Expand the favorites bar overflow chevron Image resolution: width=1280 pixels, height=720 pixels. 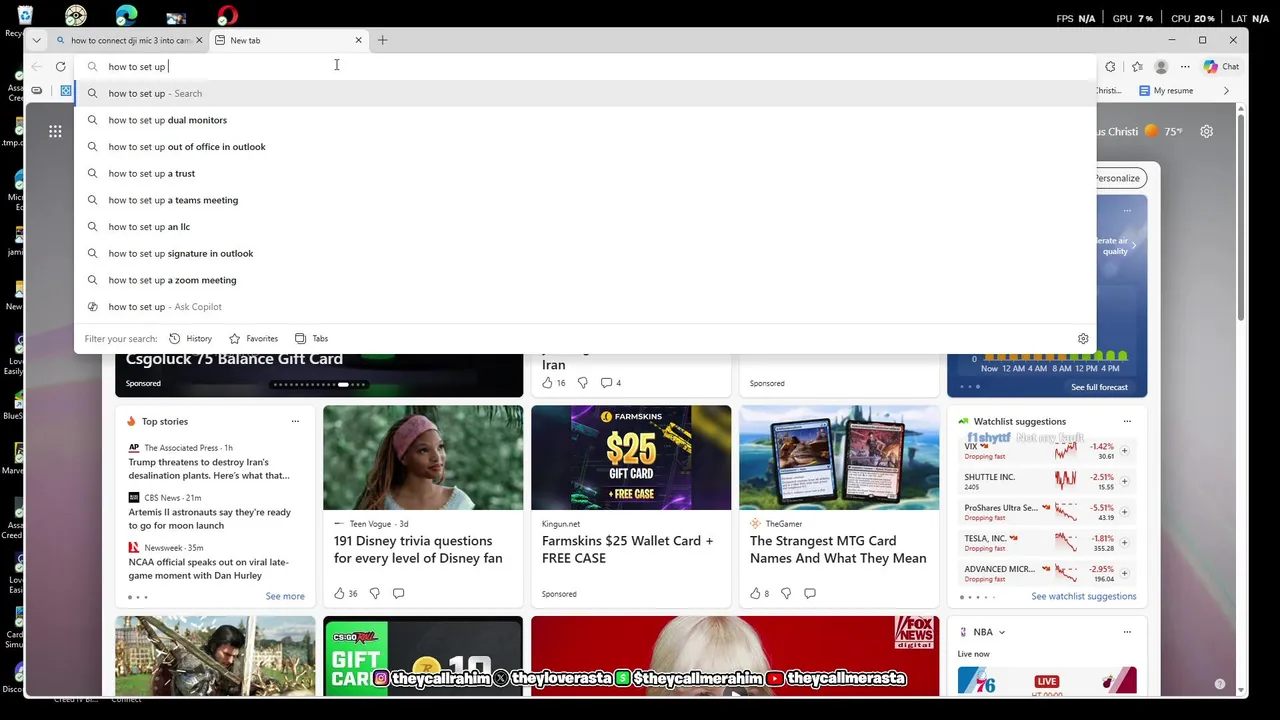coord(1226,91)
